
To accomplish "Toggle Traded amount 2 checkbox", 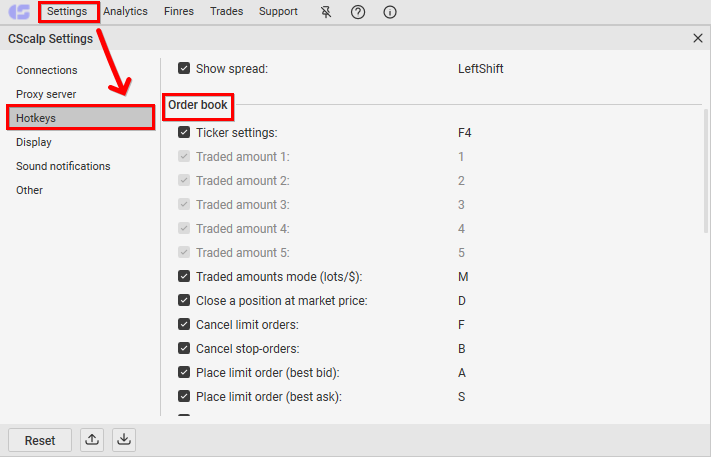I will coord(184,180).
